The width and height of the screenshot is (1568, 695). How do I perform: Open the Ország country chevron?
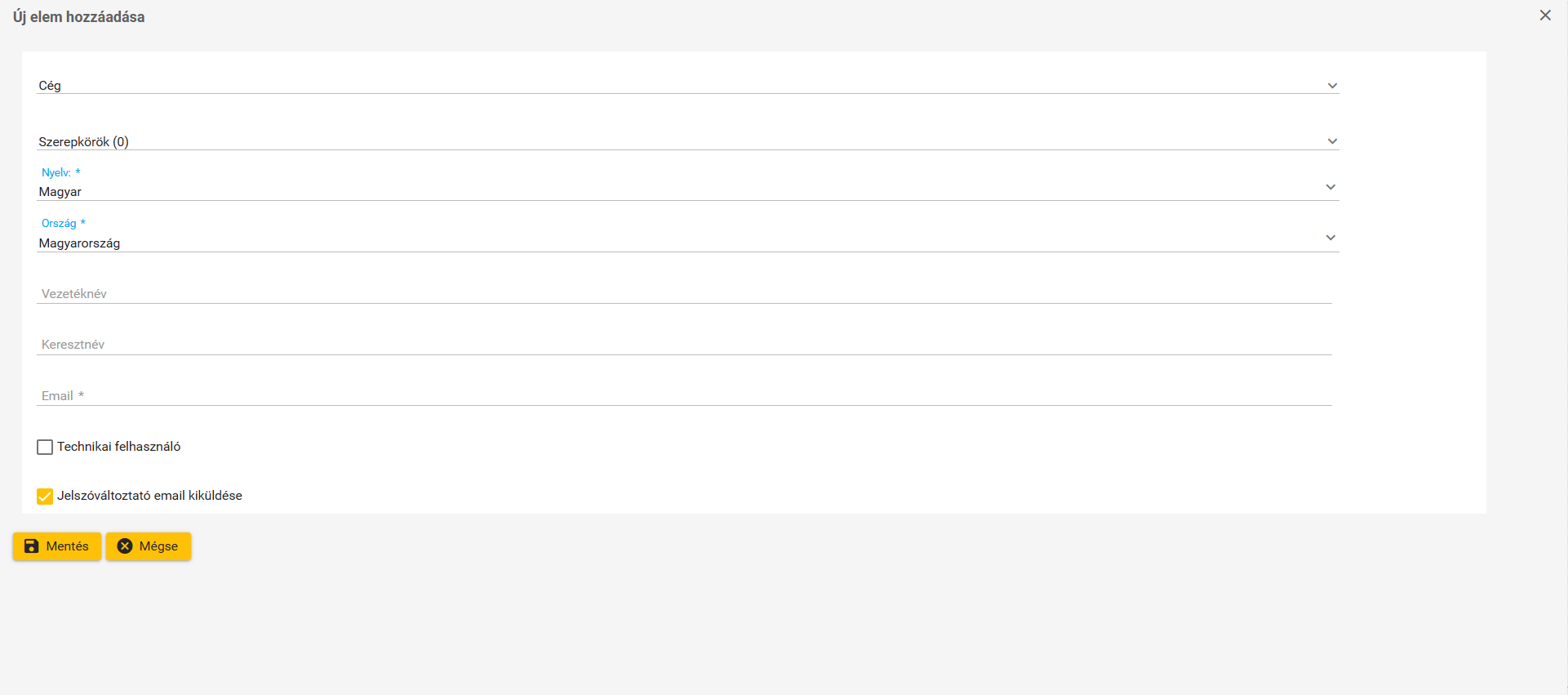point(1330,238)
